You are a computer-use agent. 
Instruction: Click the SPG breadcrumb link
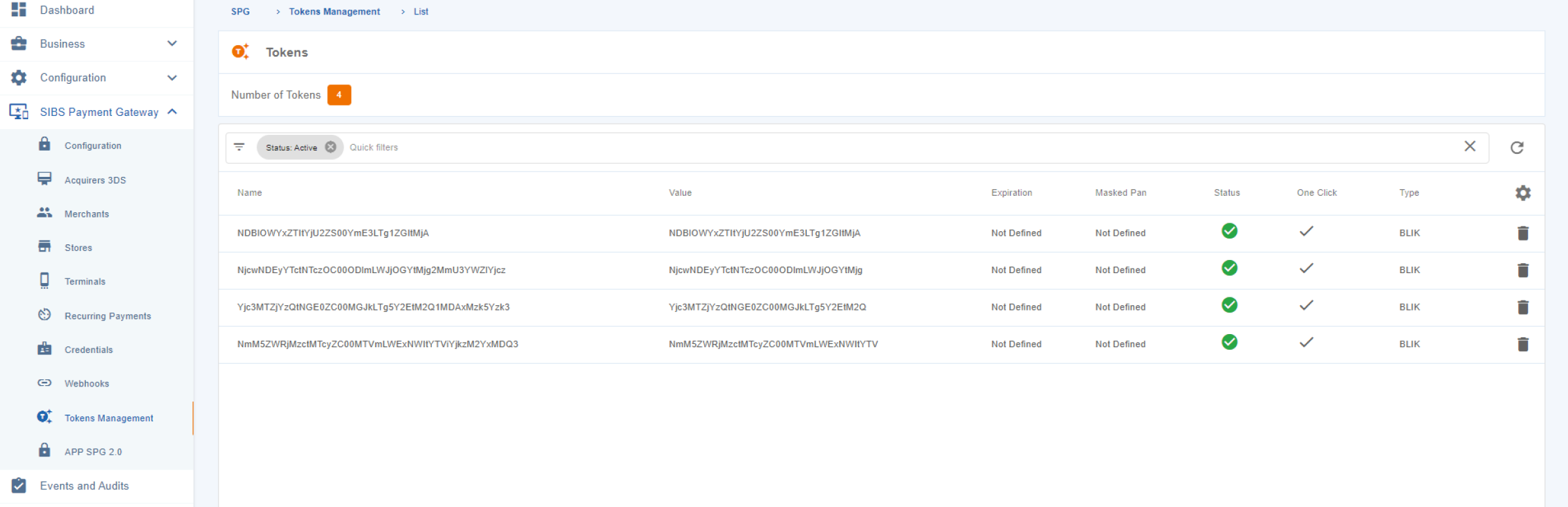coord(240,12)
